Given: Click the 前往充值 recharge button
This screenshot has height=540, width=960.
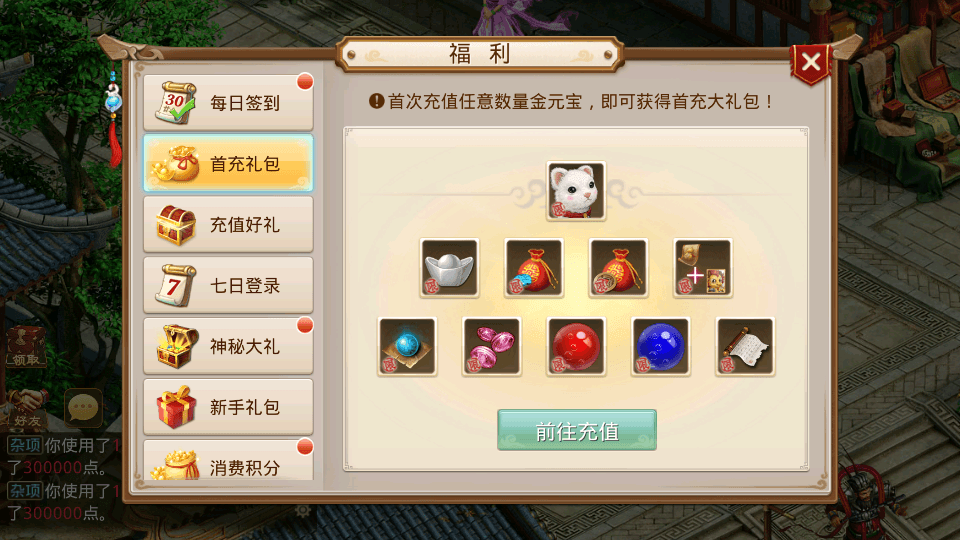Looking at the screenshot, I should (577, 430).
